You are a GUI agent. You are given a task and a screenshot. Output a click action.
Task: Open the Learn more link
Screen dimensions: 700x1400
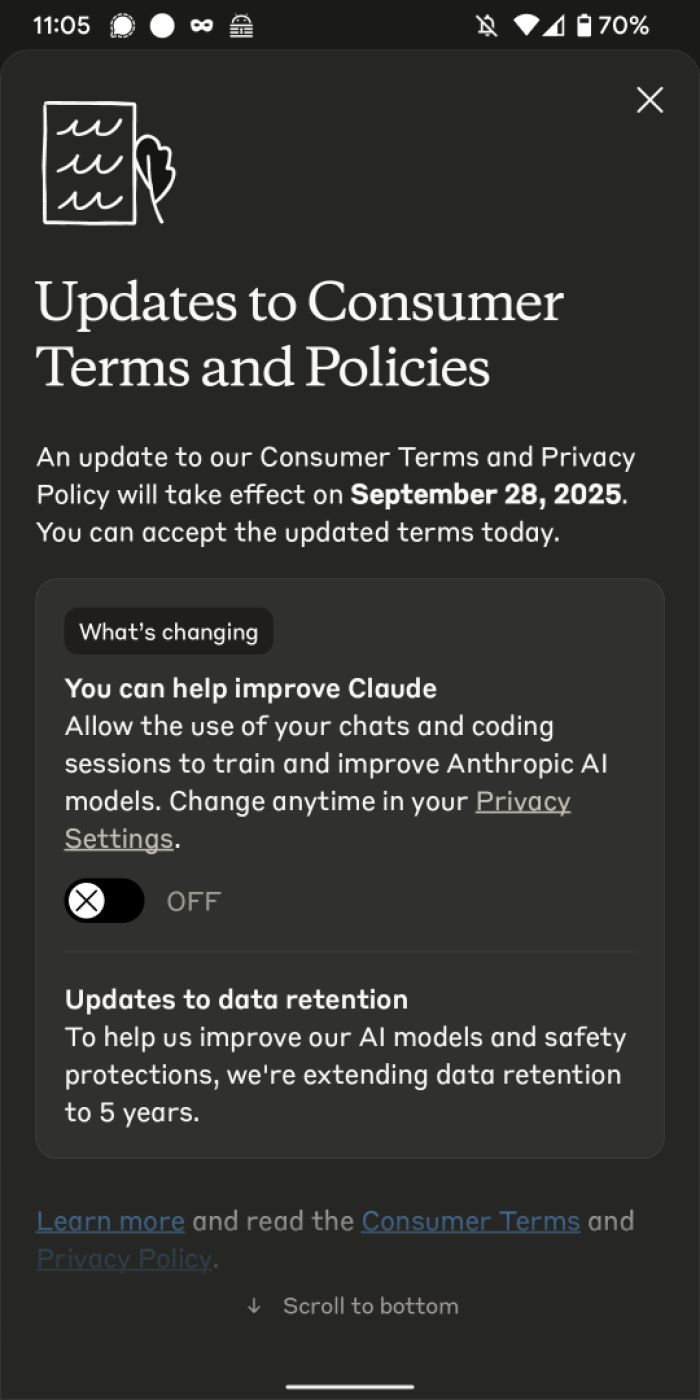[x=109, y=1221]
